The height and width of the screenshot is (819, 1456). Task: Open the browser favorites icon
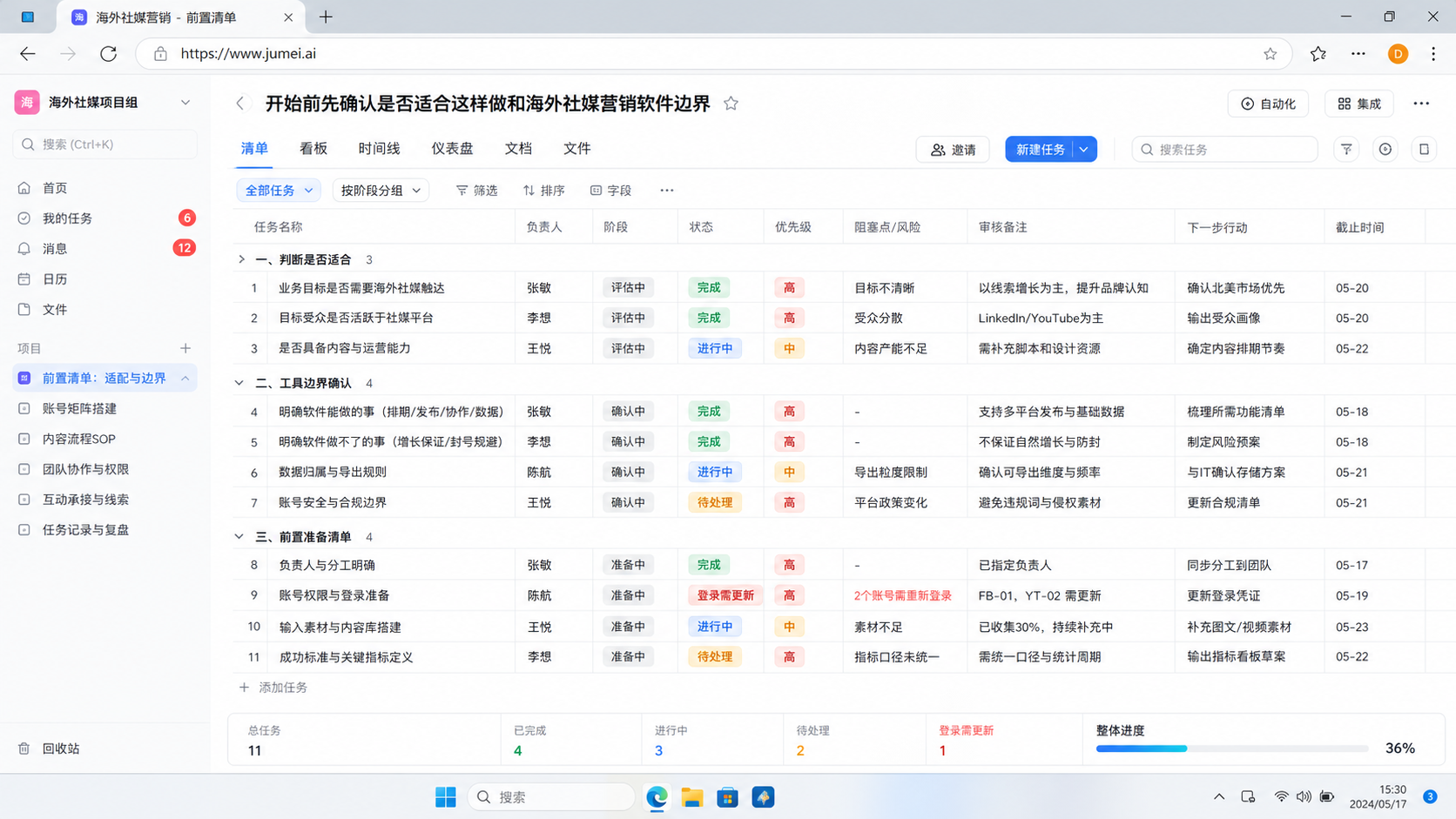[x=1318, y=54]
